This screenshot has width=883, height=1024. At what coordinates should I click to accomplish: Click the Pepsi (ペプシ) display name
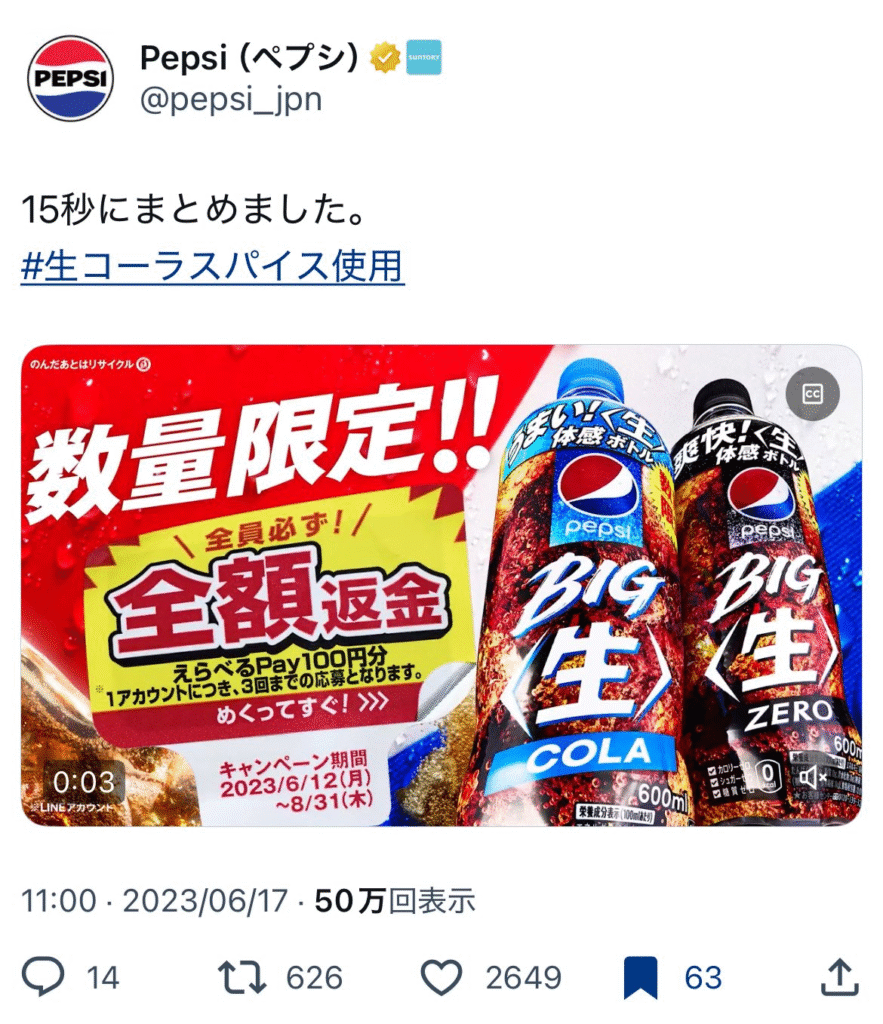point(249,57)
